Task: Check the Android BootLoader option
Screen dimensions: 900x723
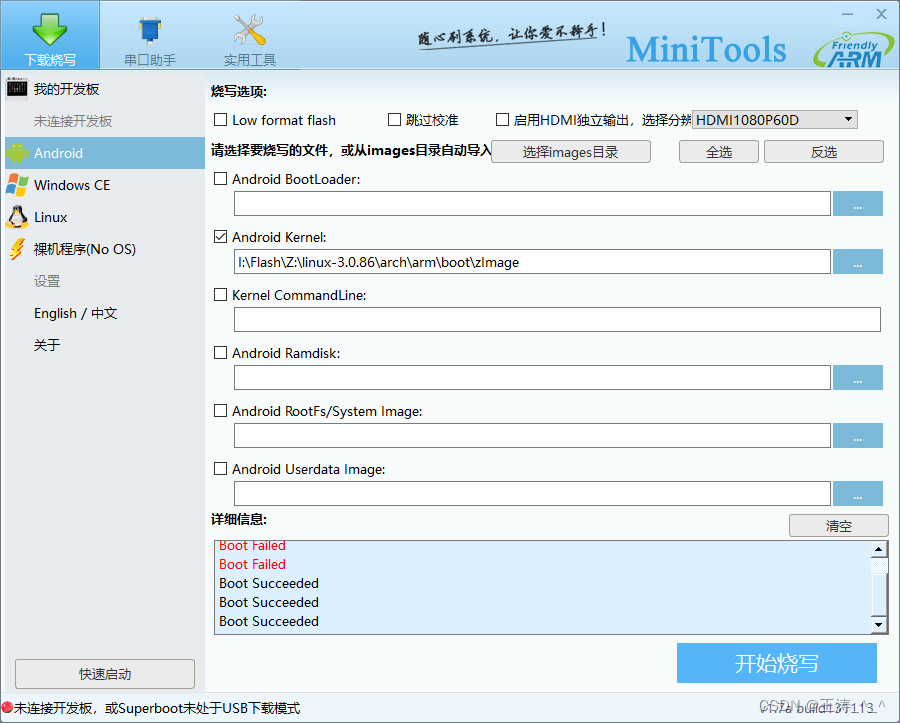Action: tap(220, 179)
